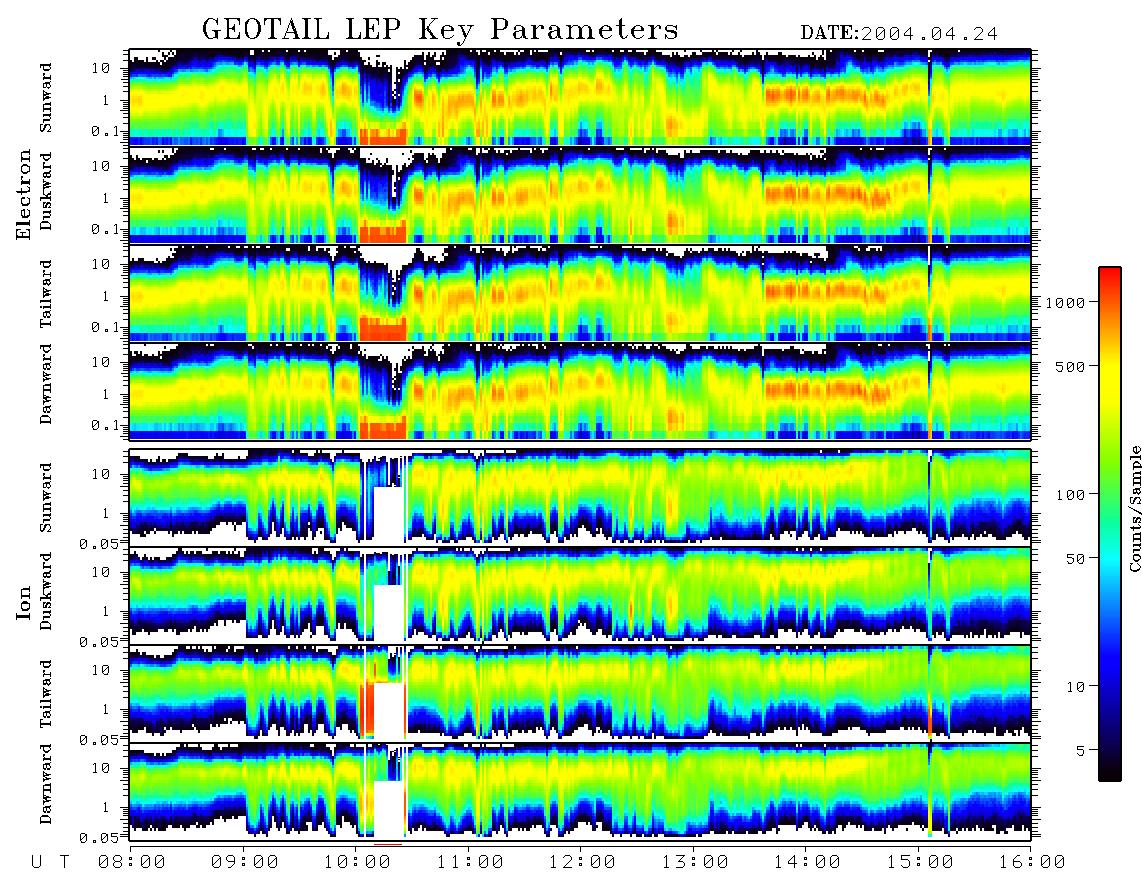Viewport: 1142px width, 880px height.
Task: Click the "12:00" time axis label
Action: pos(583,863)
